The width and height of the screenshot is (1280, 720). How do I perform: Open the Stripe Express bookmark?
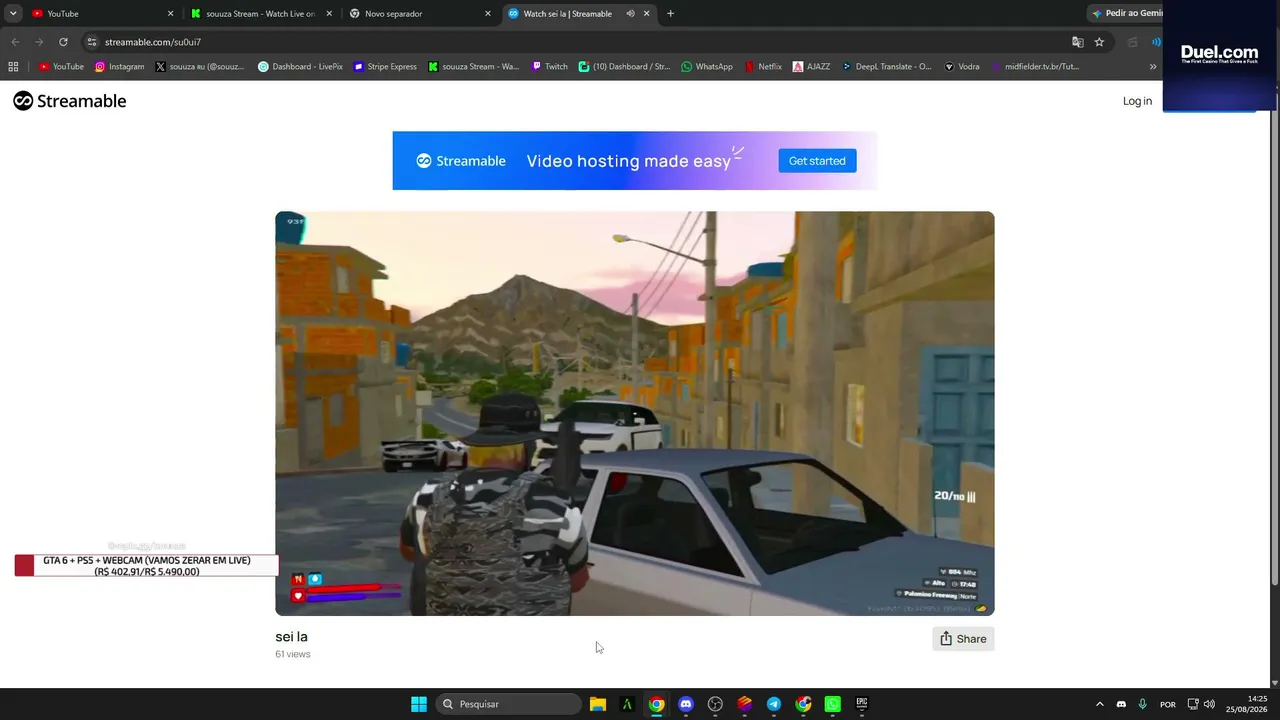pyautogui.click(x=385, y=67)
